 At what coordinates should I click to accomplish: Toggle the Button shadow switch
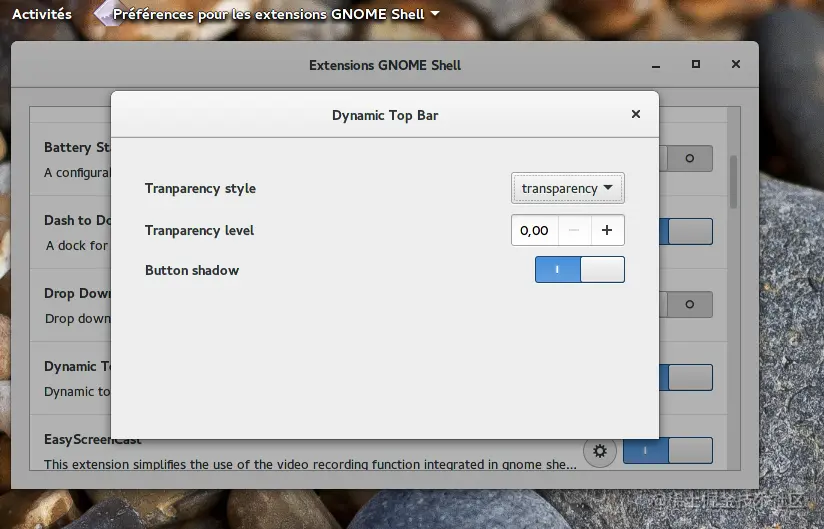pyautogui.click(x=580, y=269)
